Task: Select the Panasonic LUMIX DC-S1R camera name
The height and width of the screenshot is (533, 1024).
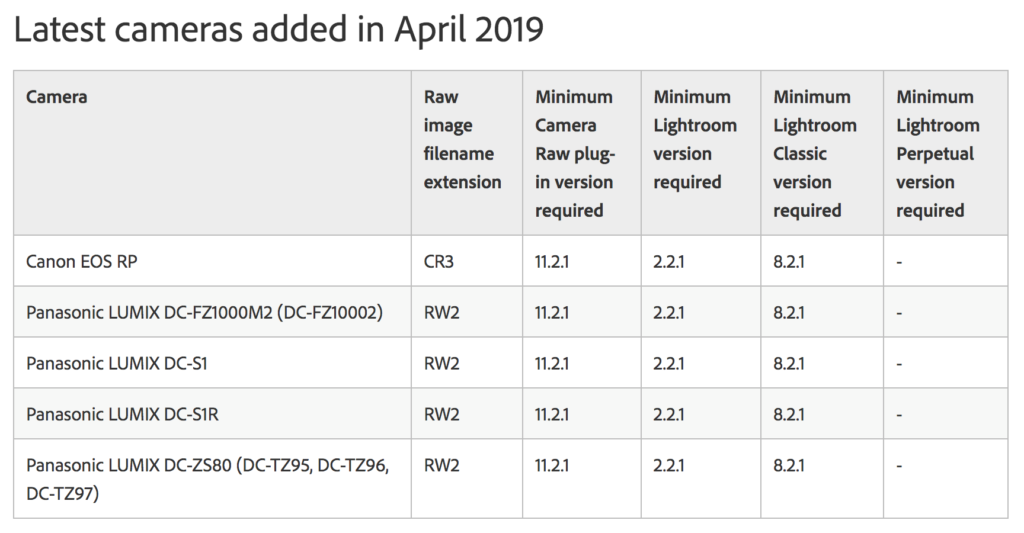Action: click(121, 414)
